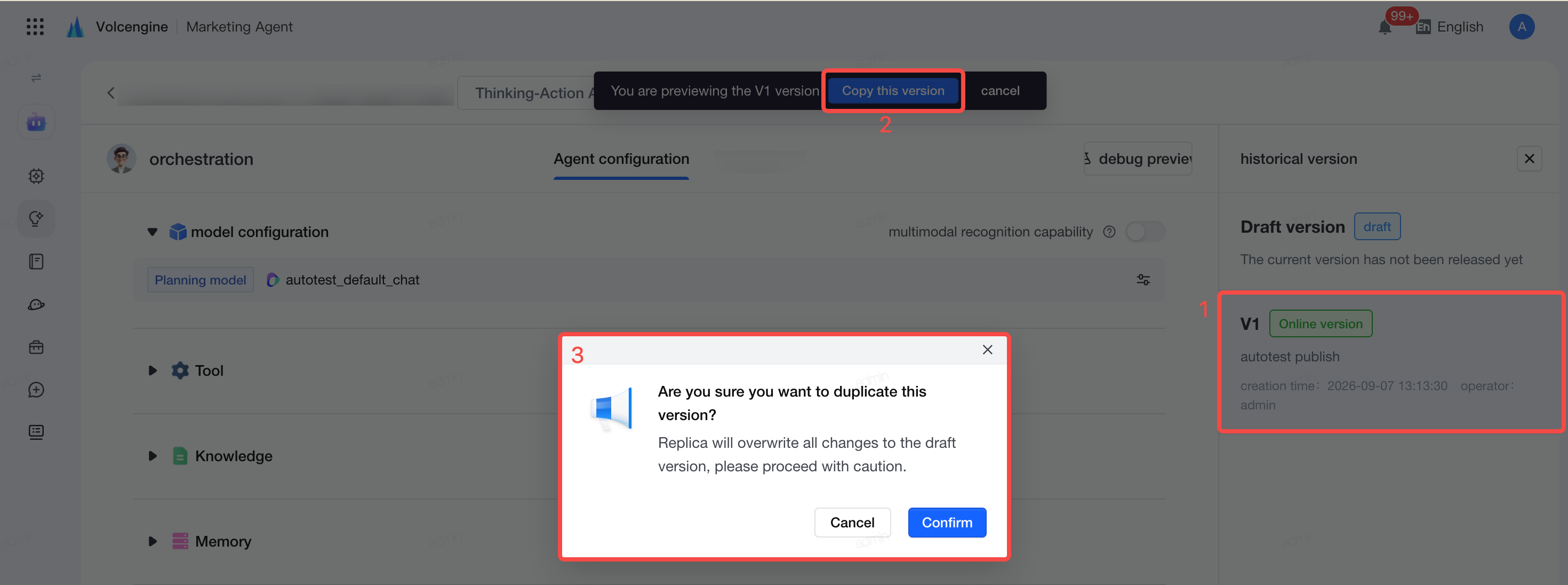Expand the Knowledge section
This screenshot has height=585, width=1568.
pos(152,456)
